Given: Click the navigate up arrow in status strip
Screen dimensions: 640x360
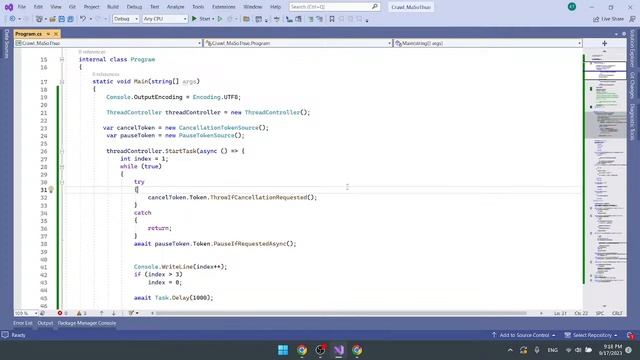Looking at the screenshot, I should click(102, 313).
